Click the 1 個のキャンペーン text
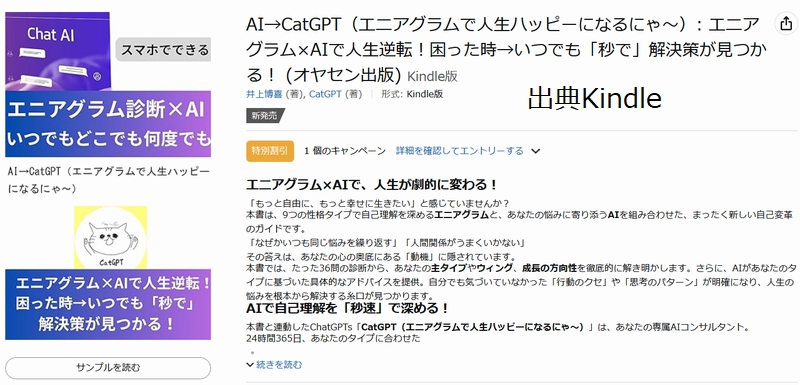This screenshot has width=800, height=385. click(x=345, y=151)
